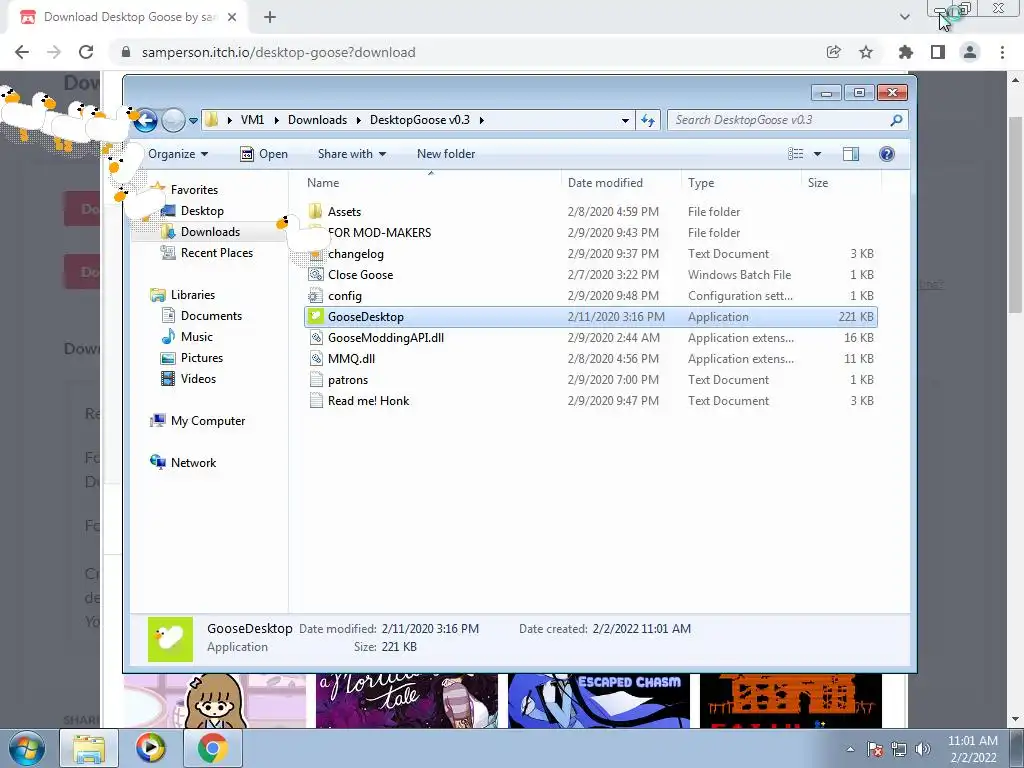Toggle the preview pane icon

click(x=851, y=154)
